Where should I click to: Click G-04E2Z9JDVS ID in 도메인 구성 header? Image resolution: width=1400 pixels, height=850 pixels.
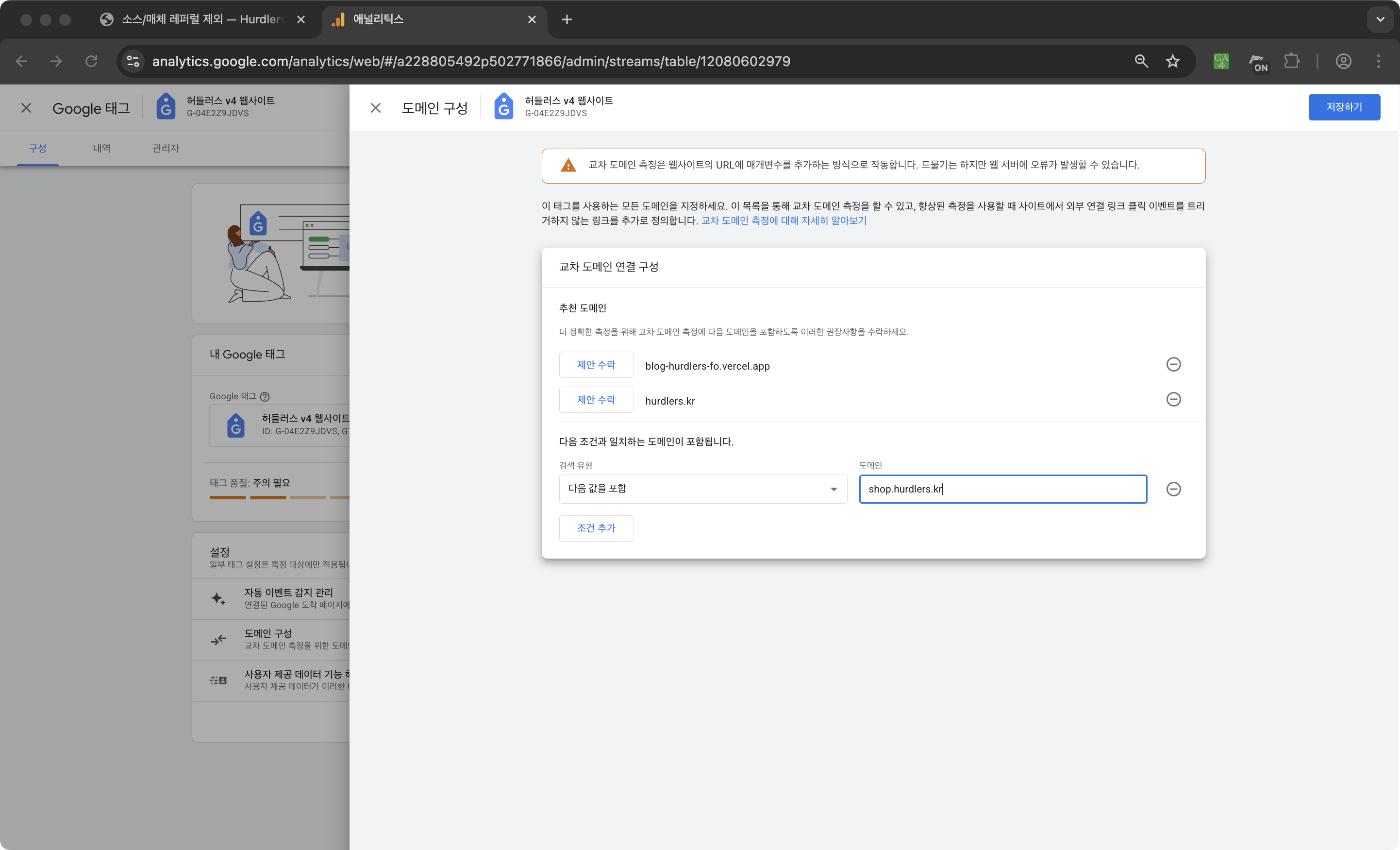point(556,113)
